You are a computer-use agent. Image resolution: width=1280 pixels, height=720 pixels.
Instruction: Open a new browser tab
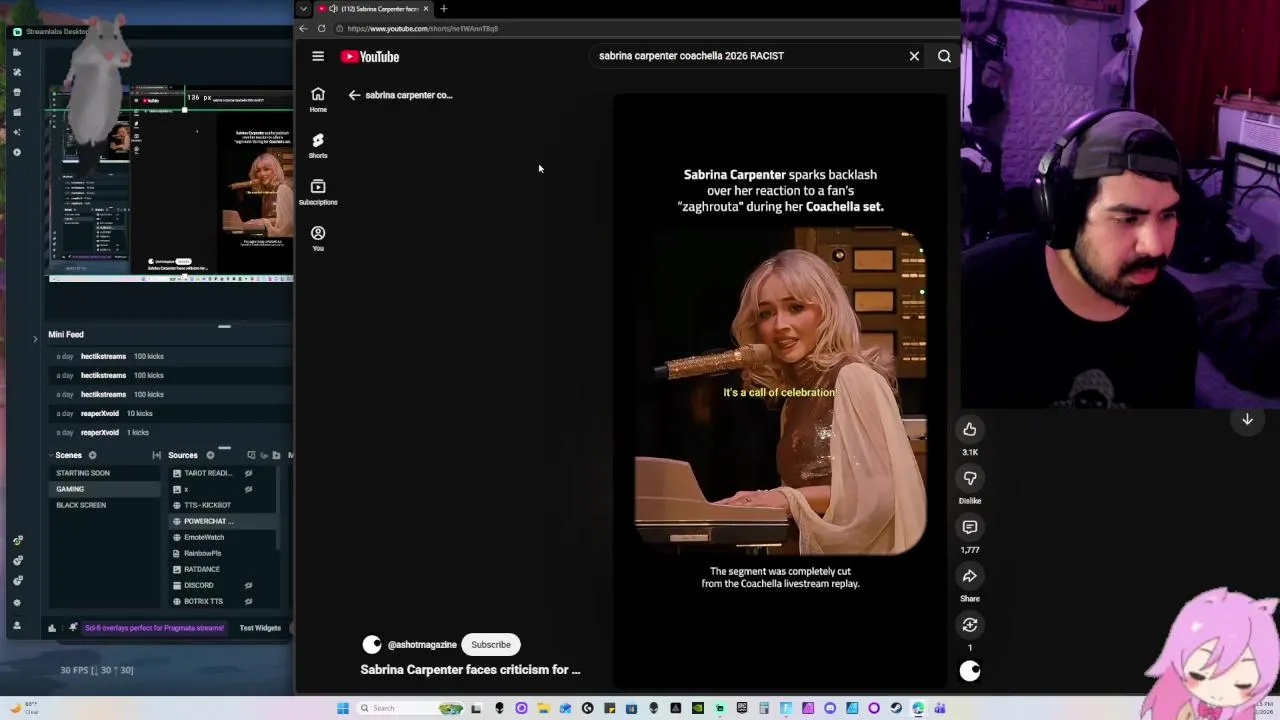pyautogui.click(x=443, y=9)
